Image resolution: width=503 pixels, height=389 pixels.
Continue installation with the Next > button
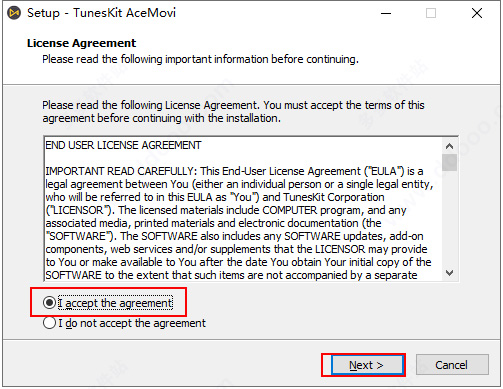[x=366, y=365]
